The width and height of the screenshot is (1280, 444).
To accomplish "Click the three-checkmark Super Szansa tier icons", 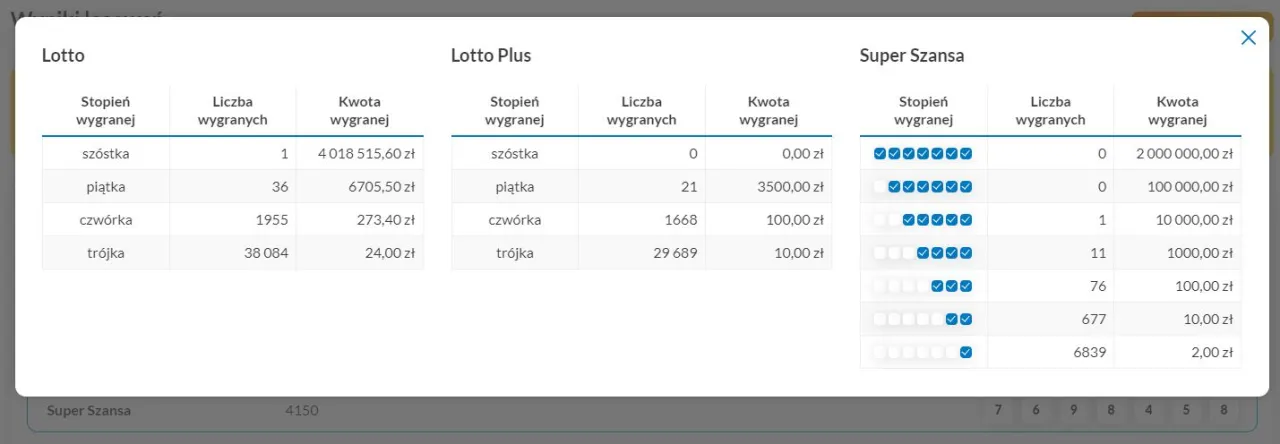I will [x=951, y=286].
